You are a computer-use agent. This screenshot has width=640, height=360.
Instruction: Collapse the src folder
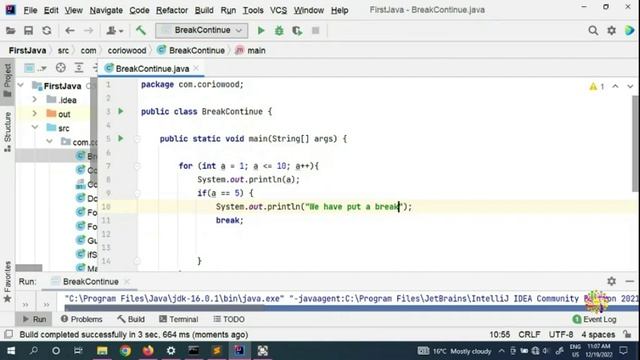tap(35, 128)
